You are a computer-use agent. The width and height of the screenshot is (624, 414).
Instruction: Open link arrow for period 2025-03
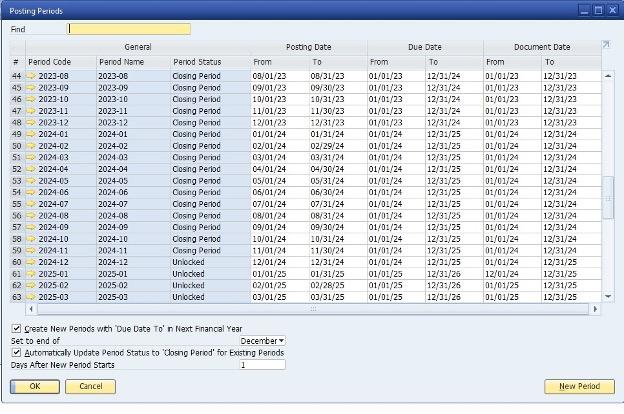[31, 297]
